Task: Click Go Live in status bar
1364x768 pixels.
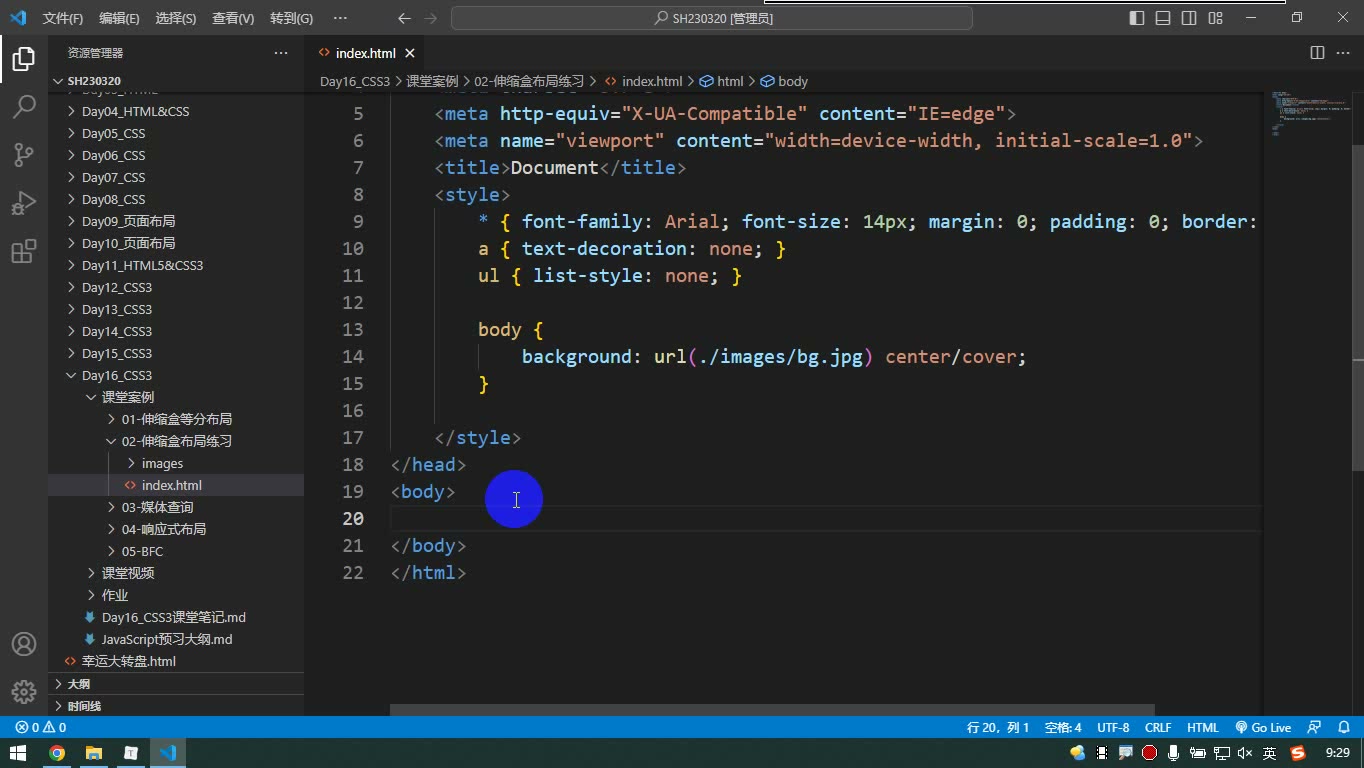Action: [1263, 728]
